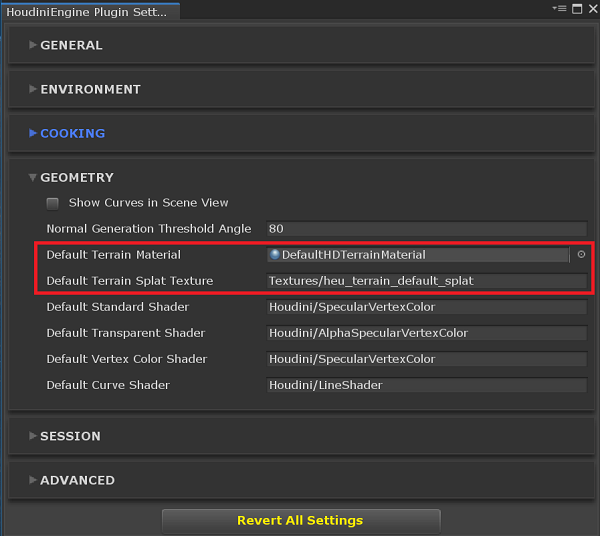Enable Show Curves in Scene View

coord(53,203)
